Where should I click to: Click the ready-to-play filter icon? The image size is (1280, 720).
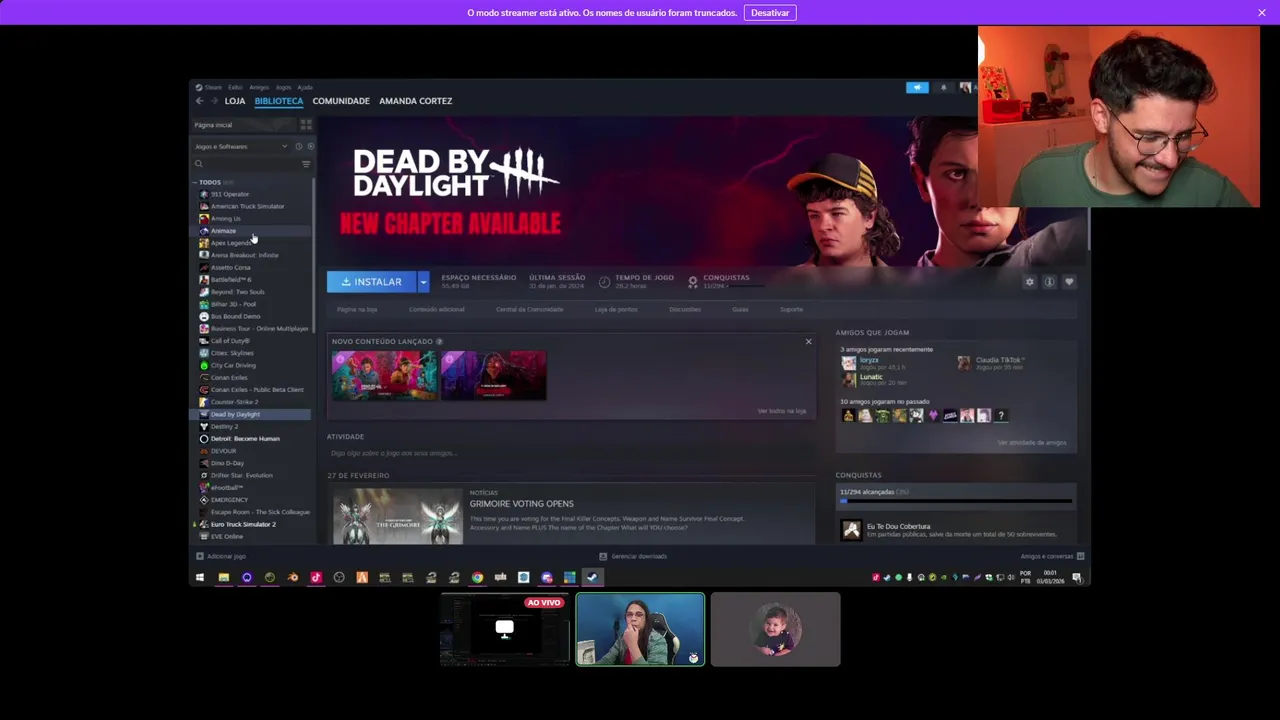pos(310,147)
